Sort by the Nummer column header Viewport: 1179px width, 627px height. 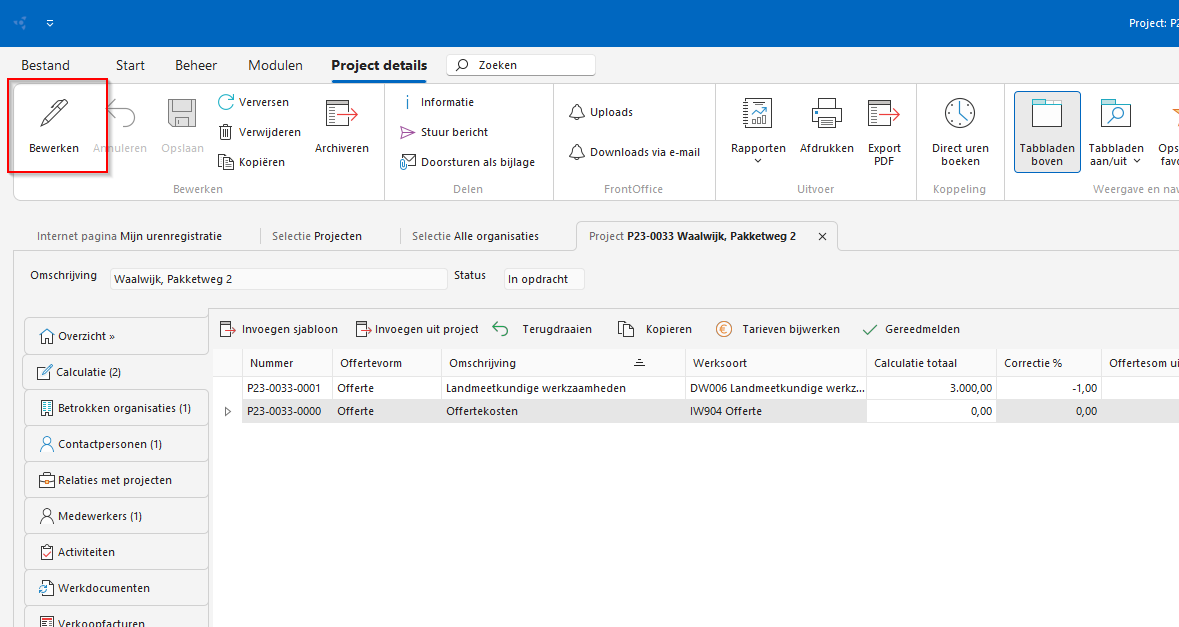[x=287, y=363]
